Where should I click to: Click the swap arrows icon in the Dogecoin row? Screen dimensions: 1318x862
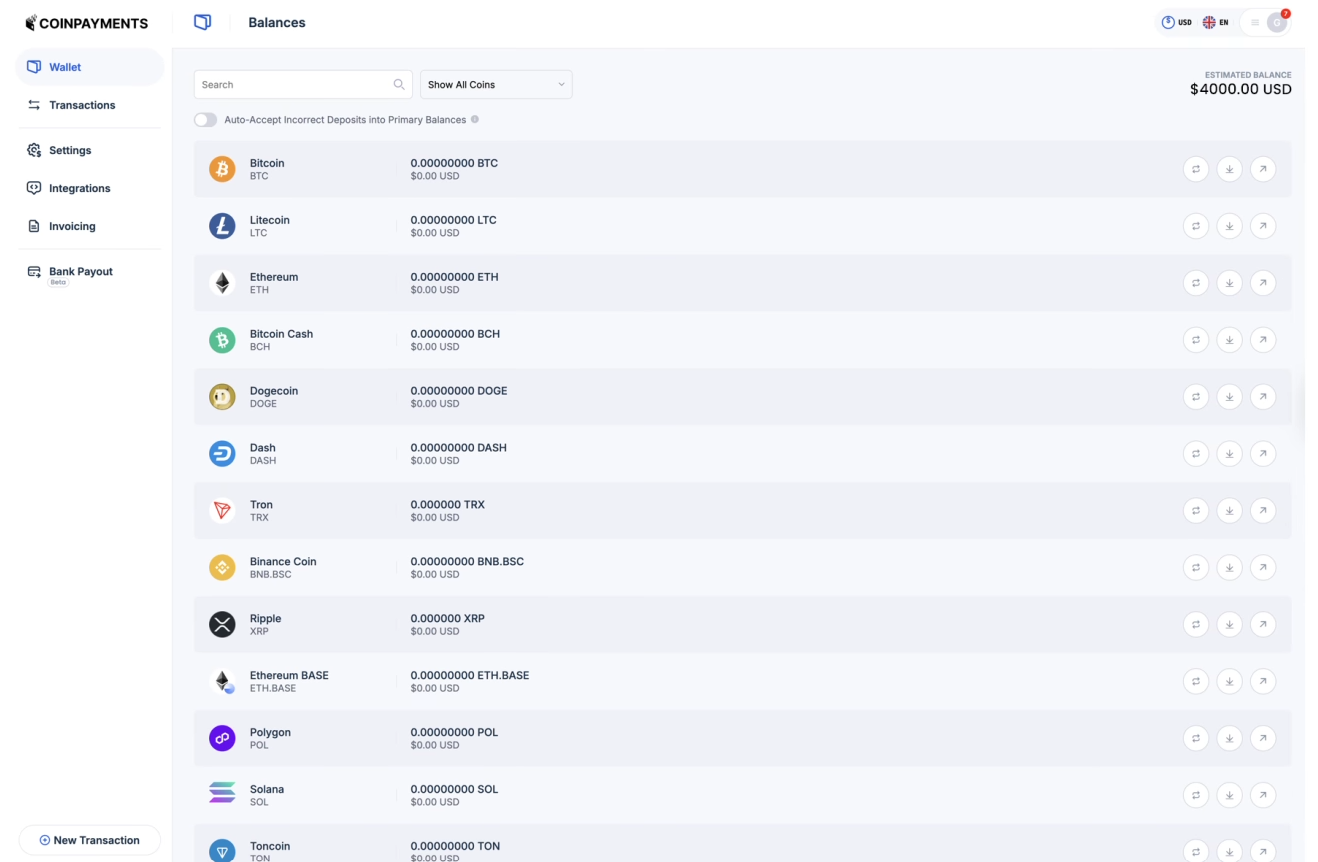(x=1196, y=397)
